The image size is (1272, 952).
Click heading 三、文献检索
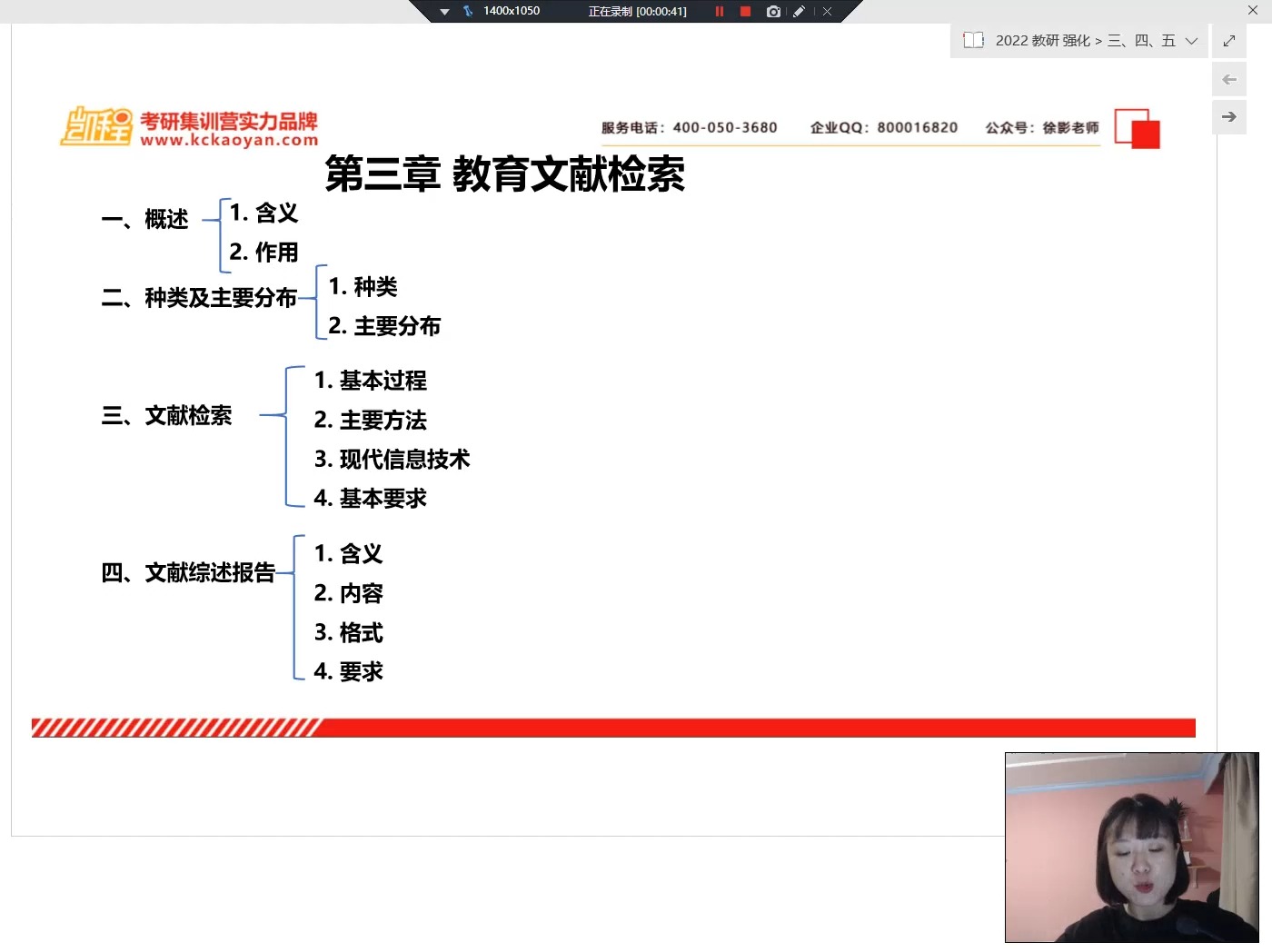coord(167,415)
